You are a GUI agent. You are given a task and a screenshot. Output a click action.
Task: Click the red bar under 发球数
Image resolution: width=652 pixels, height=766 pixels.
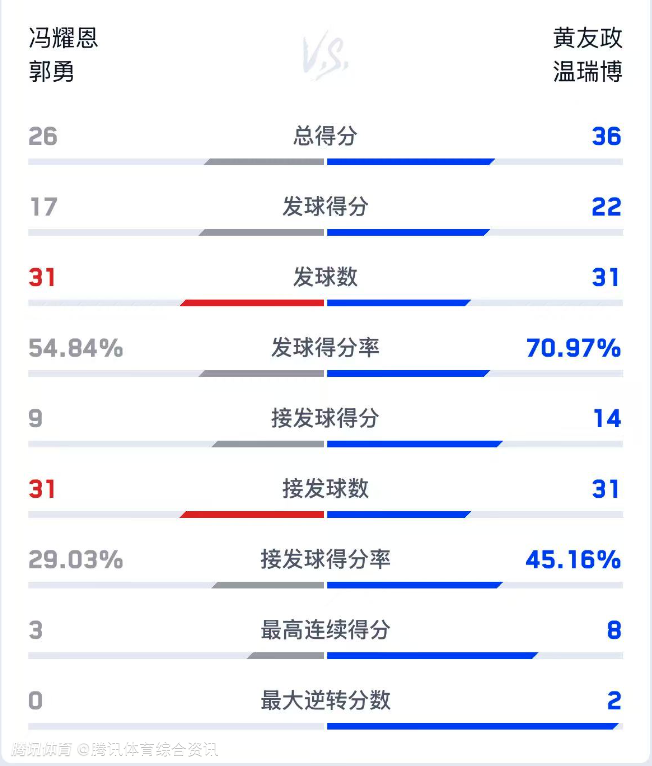coord(252,303)
